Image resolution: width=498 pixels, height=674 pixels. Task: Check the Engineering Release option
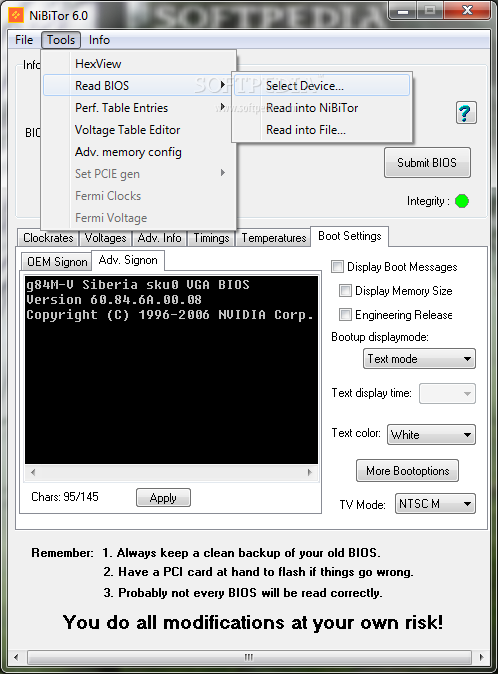tap(345, 315)
